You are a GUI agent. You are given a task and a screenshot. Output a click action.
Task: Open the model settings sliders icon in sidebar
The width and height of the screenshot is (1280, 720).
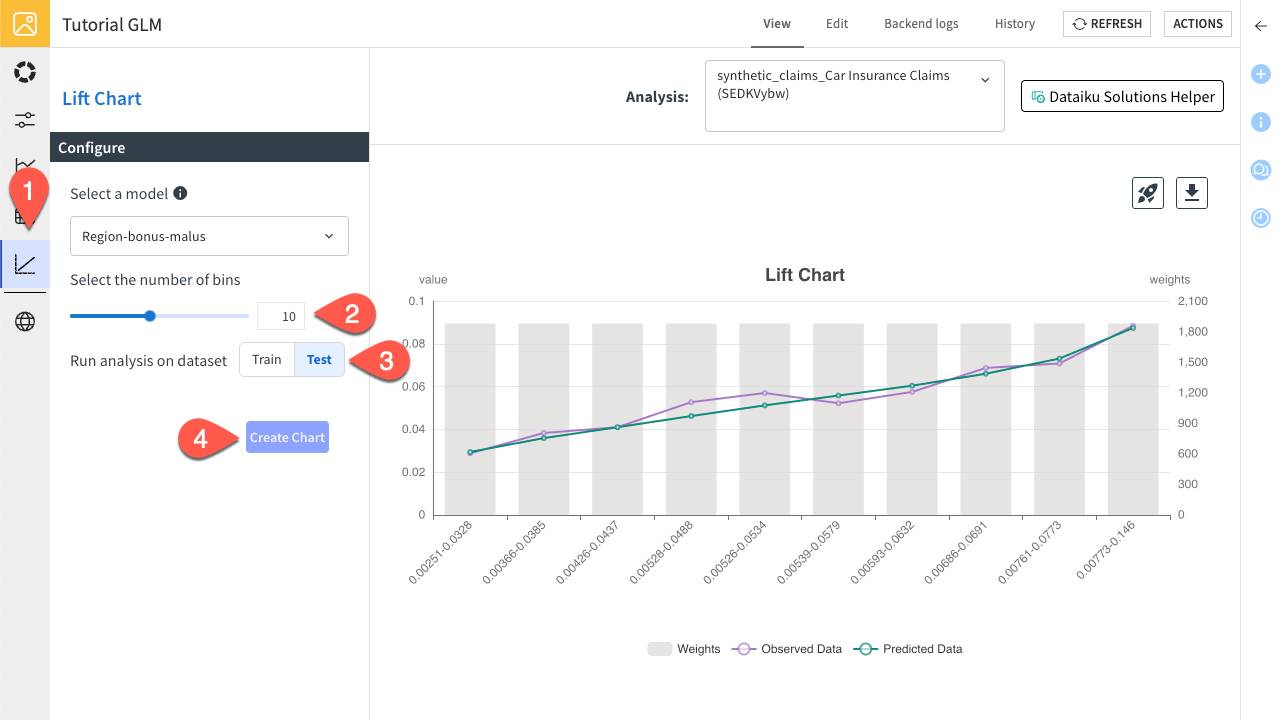[25, 119]
